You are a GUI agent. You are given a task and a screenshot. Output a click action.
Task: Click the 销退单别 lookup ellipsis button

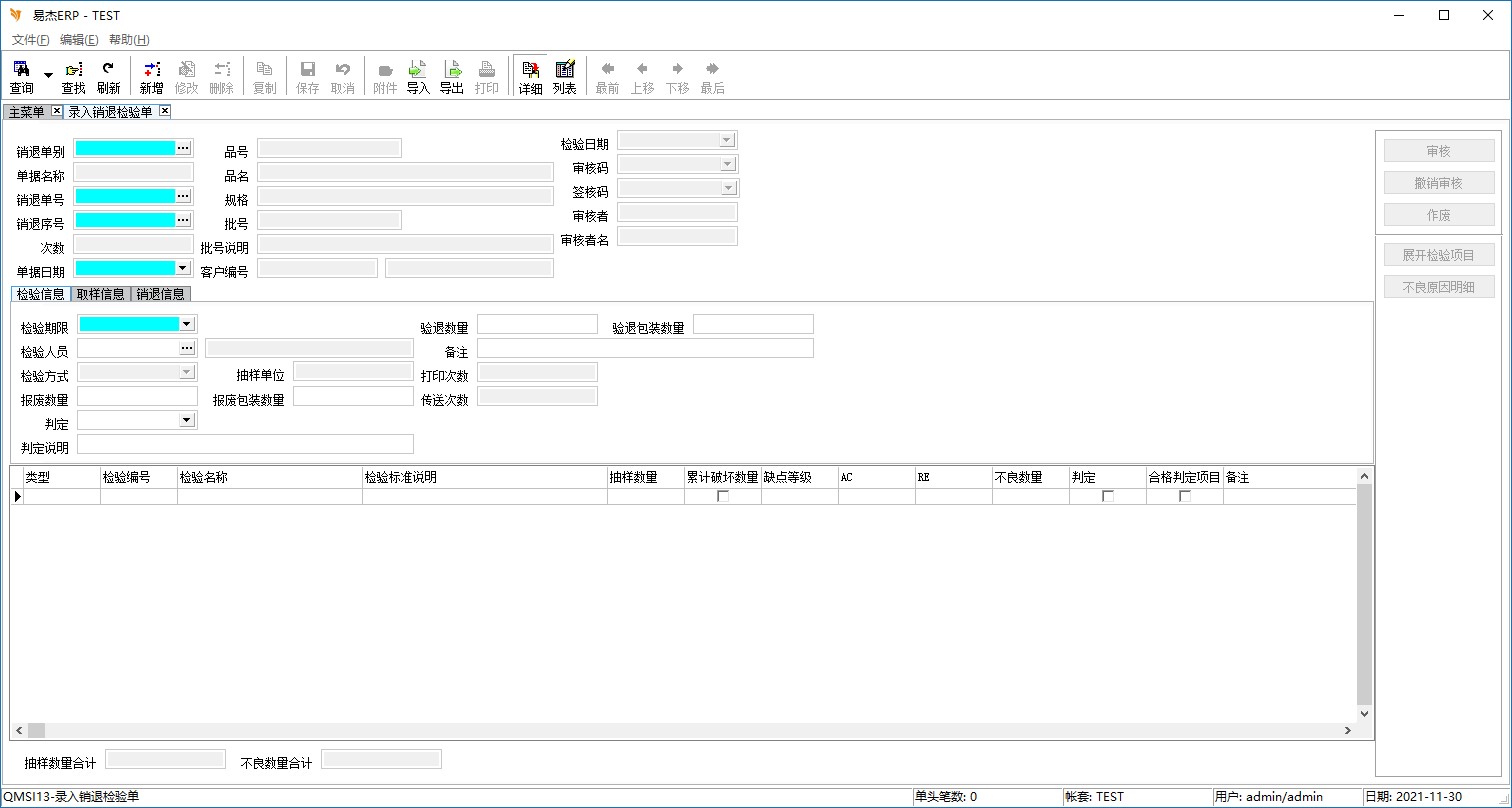(x=183, y=148)
